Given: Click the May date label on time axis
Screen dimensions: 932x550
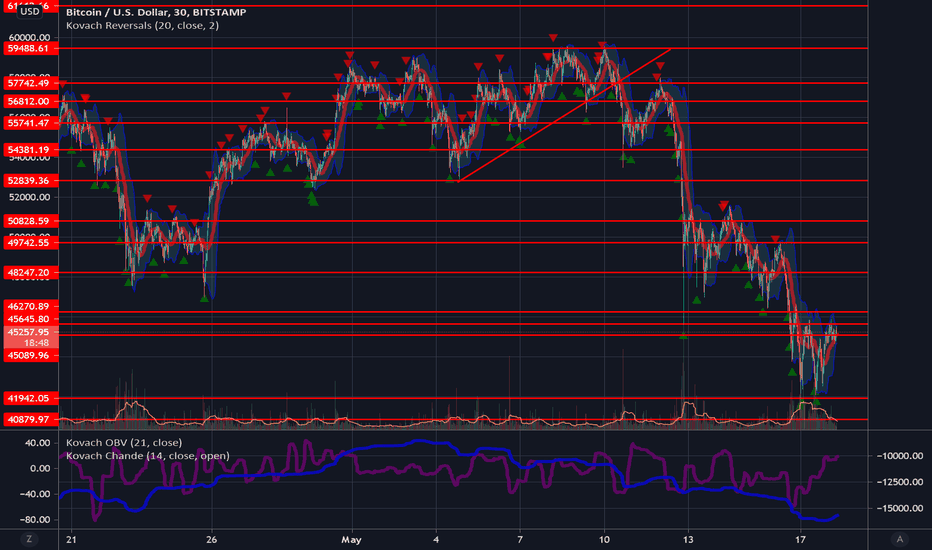Looking at the screenshot, I should 351,540.
